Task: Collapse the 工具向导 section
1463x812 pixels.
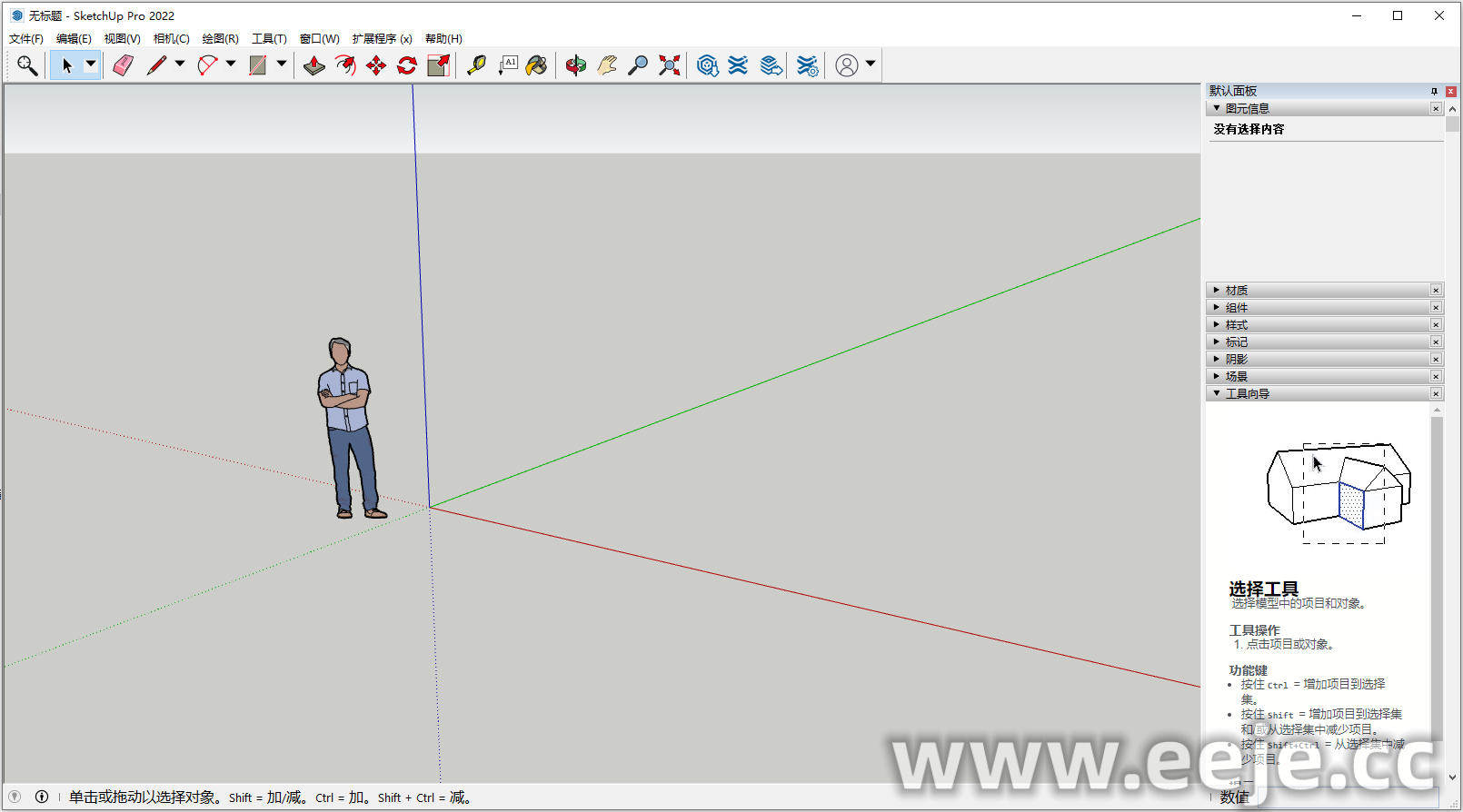Action: point(1247,394)
